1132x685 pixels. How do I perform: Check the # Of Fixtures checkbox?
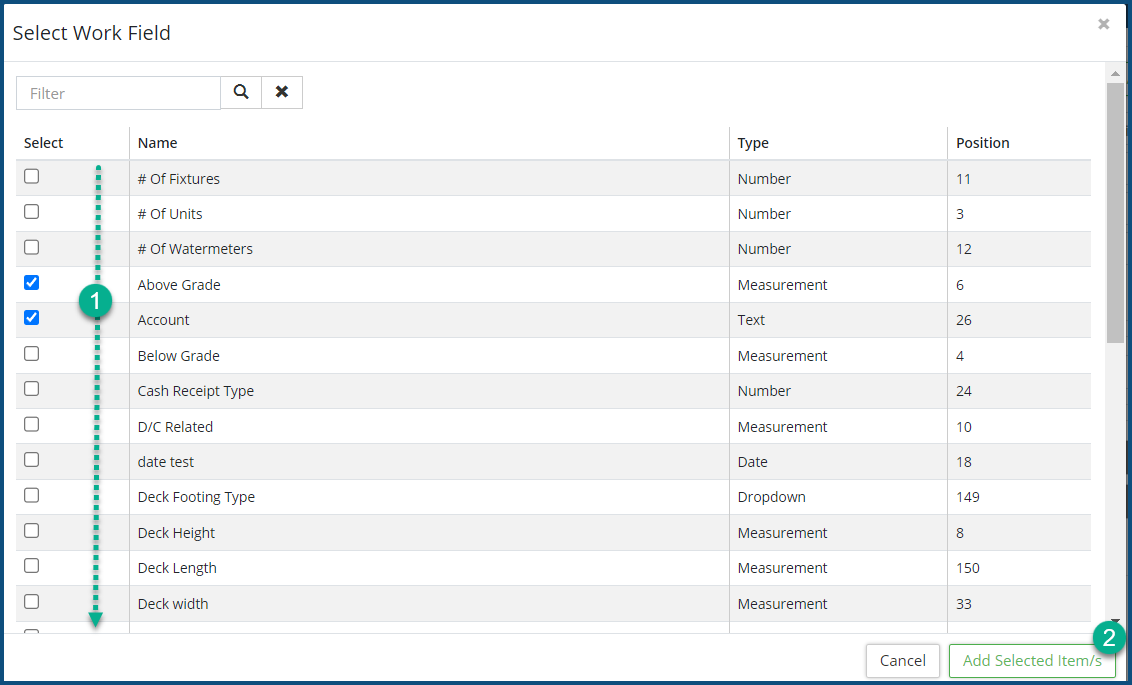[x=32, y=177]
